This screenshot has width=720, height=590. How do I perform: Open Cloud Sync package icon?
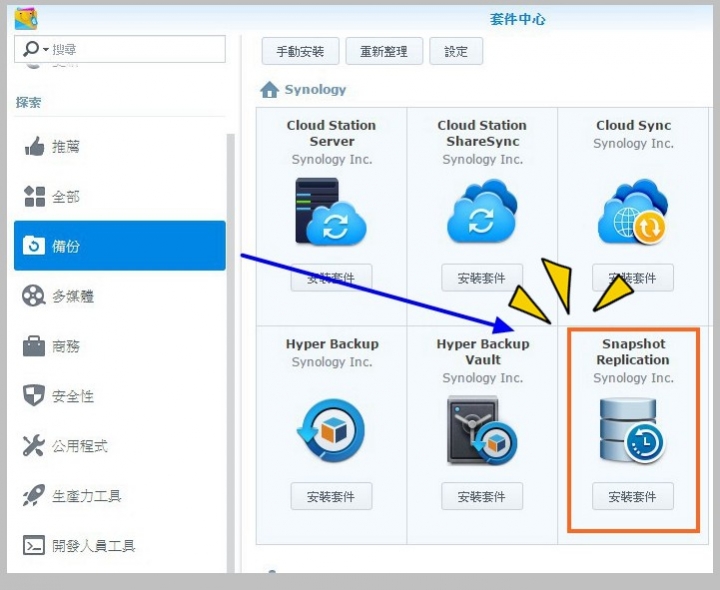(x=633, y=212)
